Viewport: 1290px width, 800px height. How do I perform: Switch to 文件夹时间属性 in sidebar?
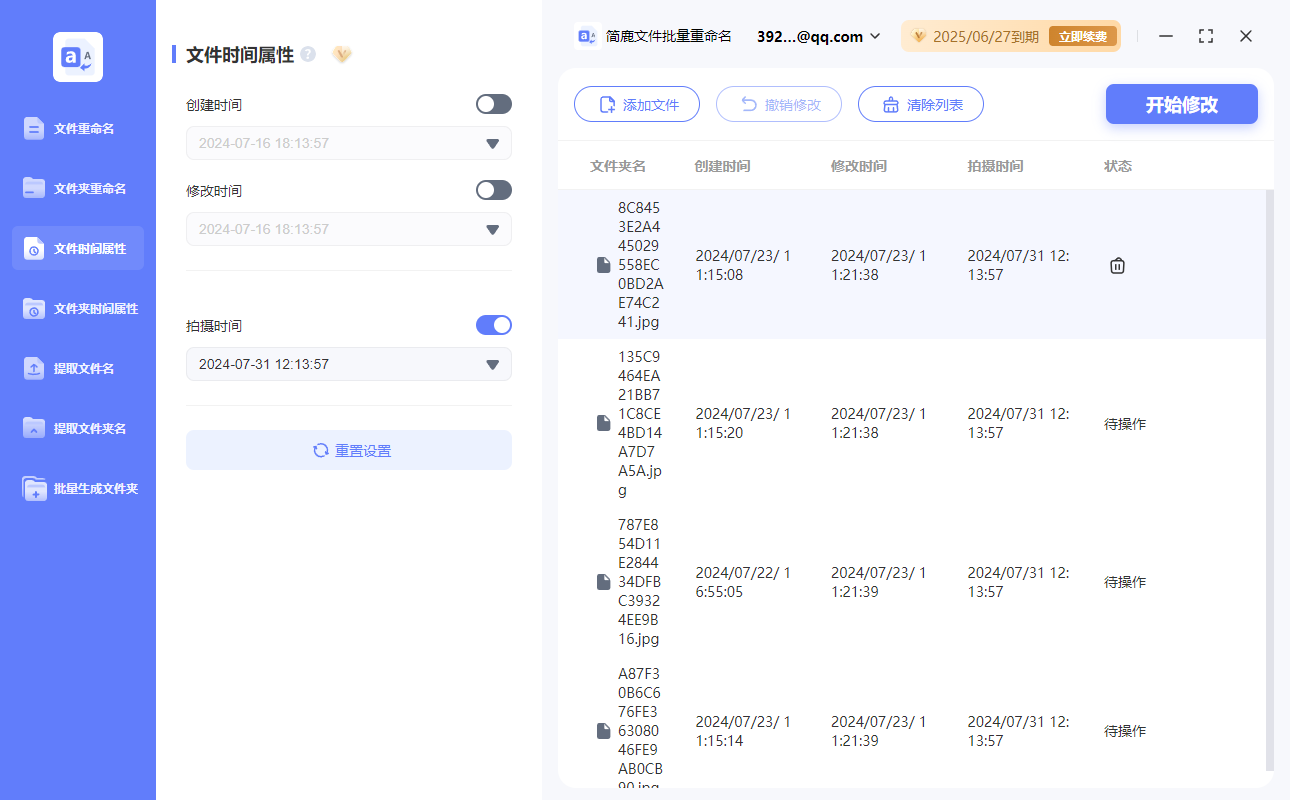(77, 308)
